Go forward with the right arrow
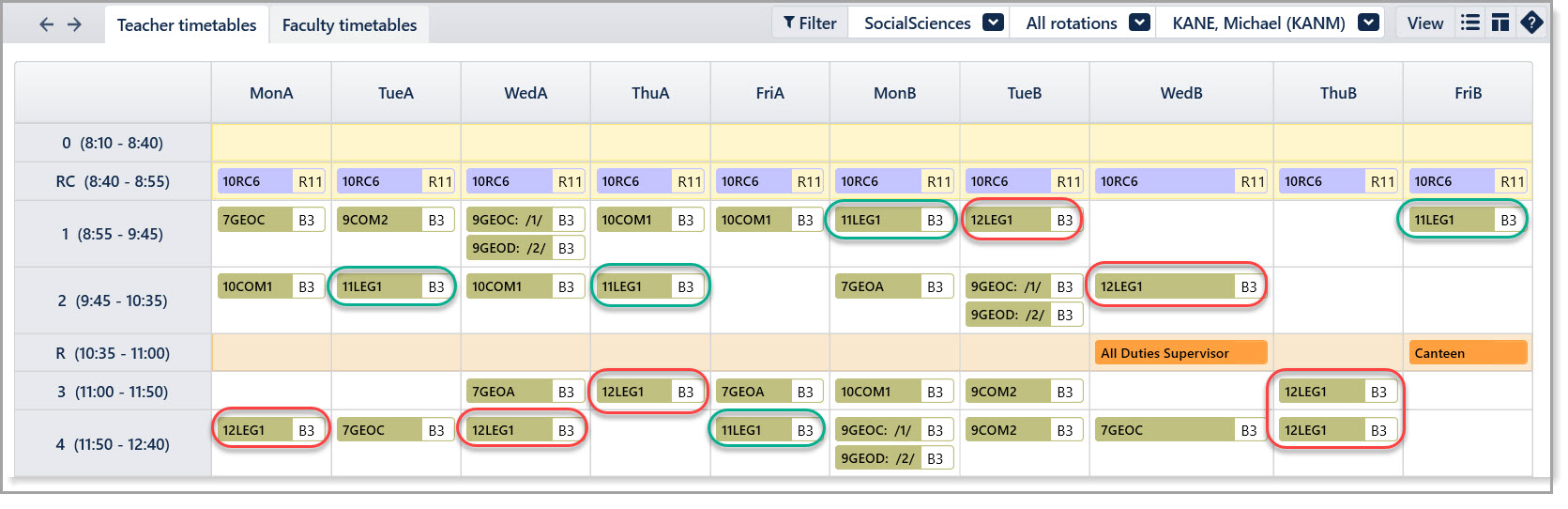 pos(74,24)
